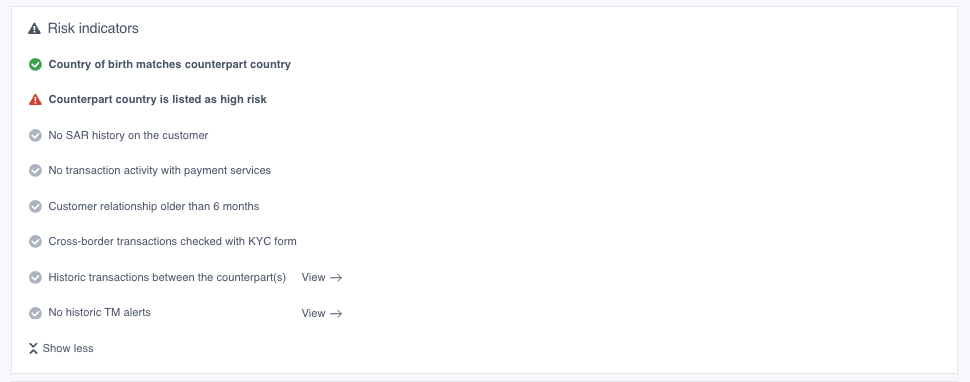Click the collapse chevrons icon beside Show less
The width and height of the screenshot is (970, 382).
(33, 349)
